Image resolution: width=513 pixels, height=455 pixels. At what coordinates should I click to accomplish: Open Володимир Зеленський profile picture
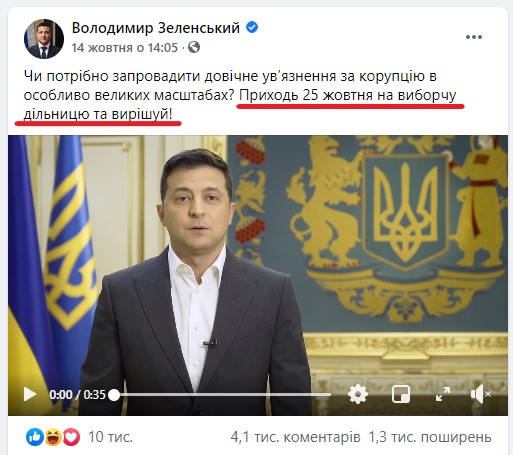44,39
